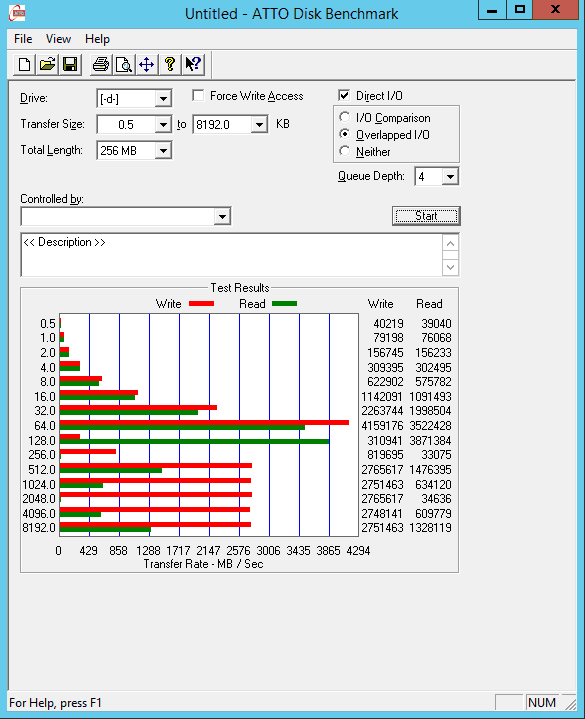Click the write value 40219
Viewport: 585px width, 719px height.
point(388,324)
